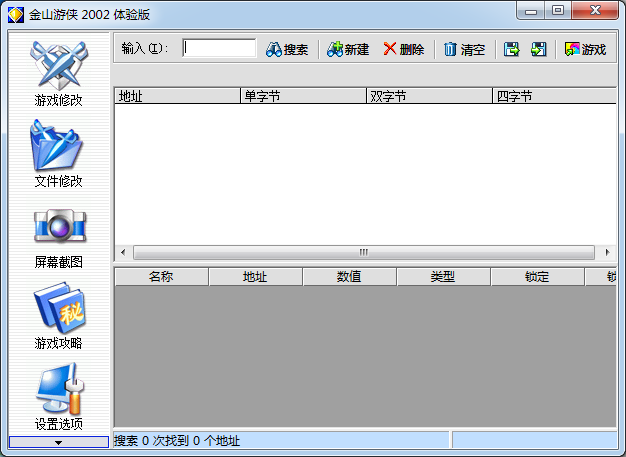Click the 清空 clear trash button
Viewport: 626px width, 457px height.
pos(464,49)
